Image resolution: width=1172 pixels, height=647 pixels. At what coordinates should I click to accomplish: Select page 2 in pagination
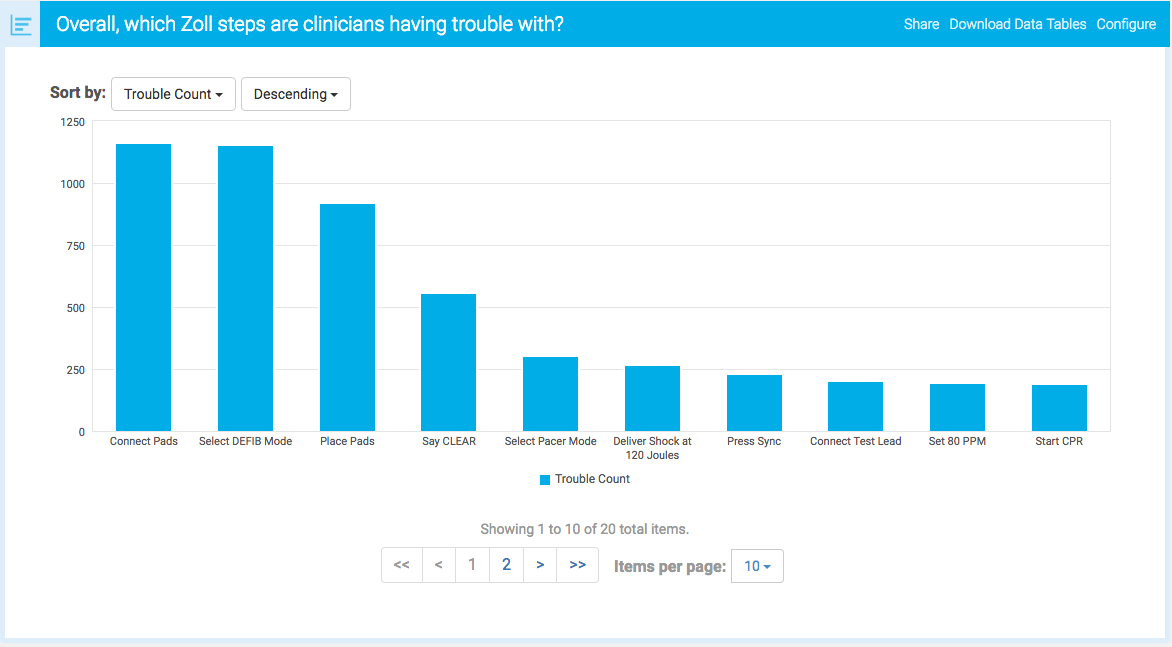coord(507,565)
